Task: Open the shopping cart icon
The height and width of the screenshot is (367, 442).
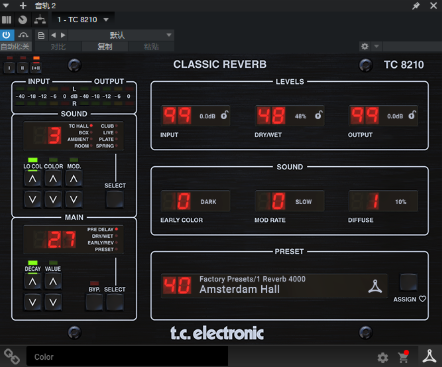Action: [403, 357]
